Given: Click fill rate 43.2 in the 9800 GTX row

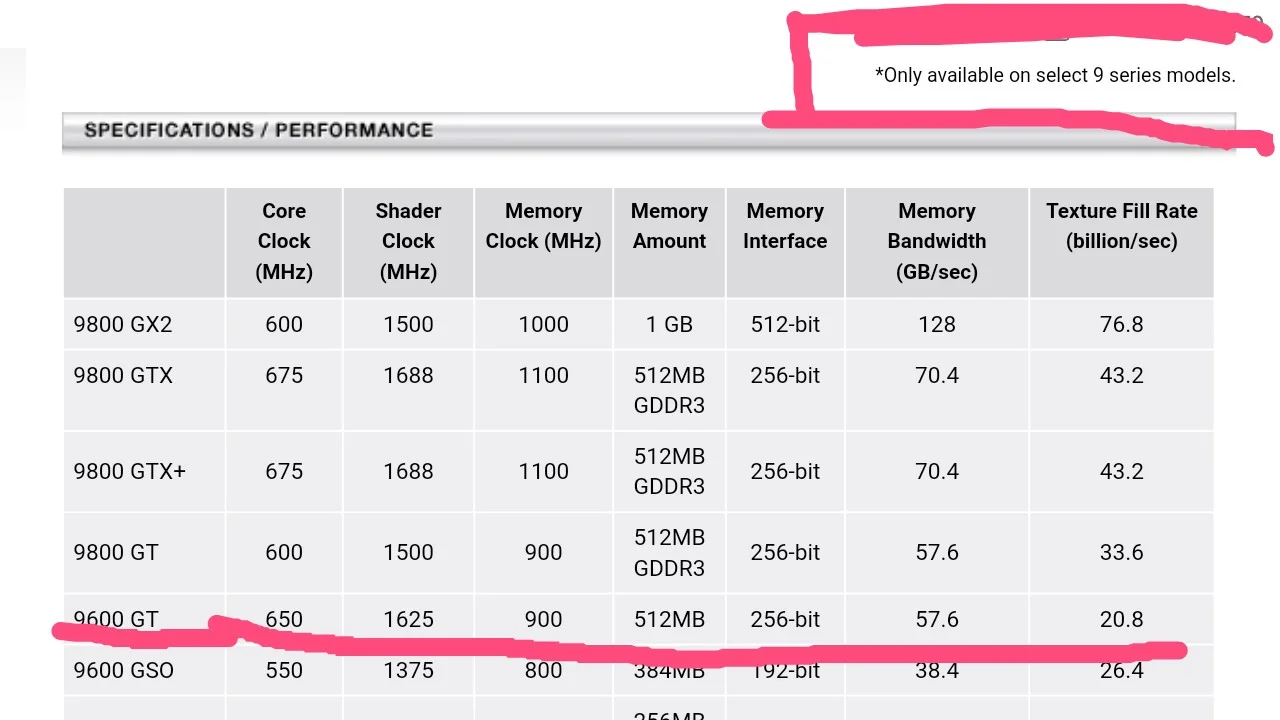Looking at the screenshot, I should [1122, 375].
